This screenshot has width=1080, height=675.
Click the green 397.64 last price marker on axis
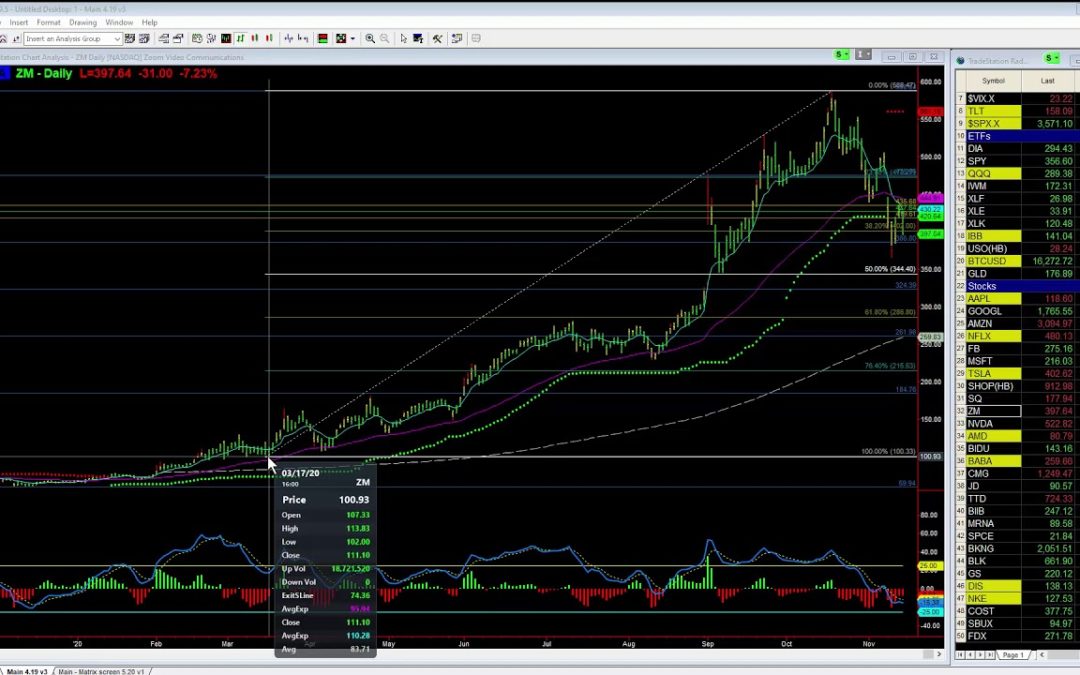[x=931, y=234]
